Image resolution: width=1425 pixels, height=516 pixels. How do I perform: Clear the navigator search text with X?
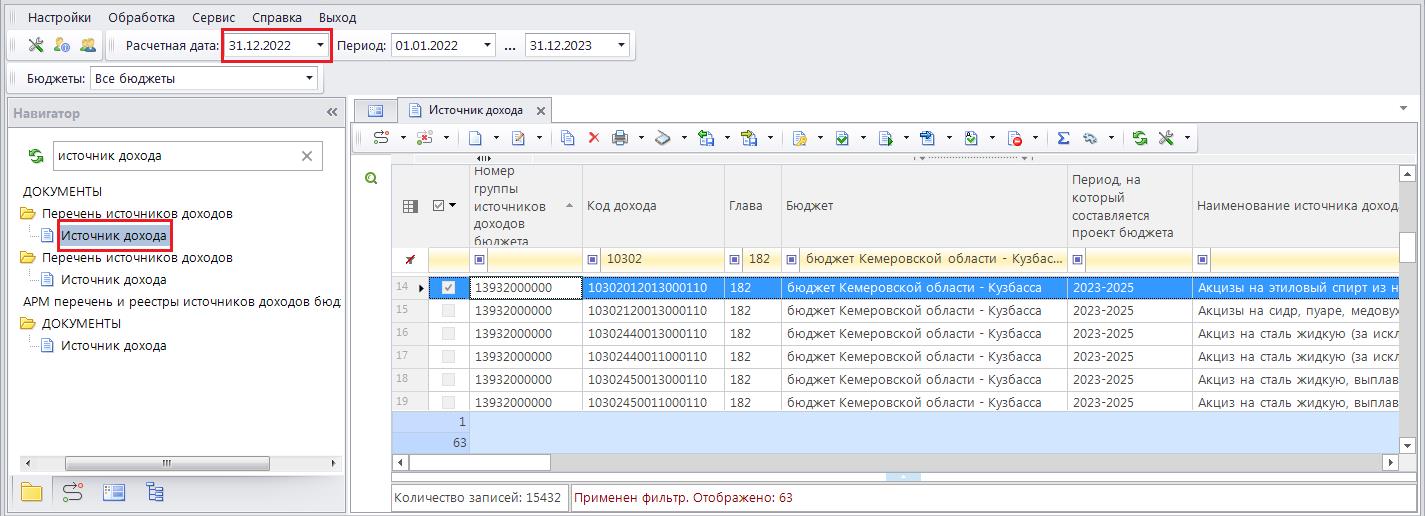(307, 156)
